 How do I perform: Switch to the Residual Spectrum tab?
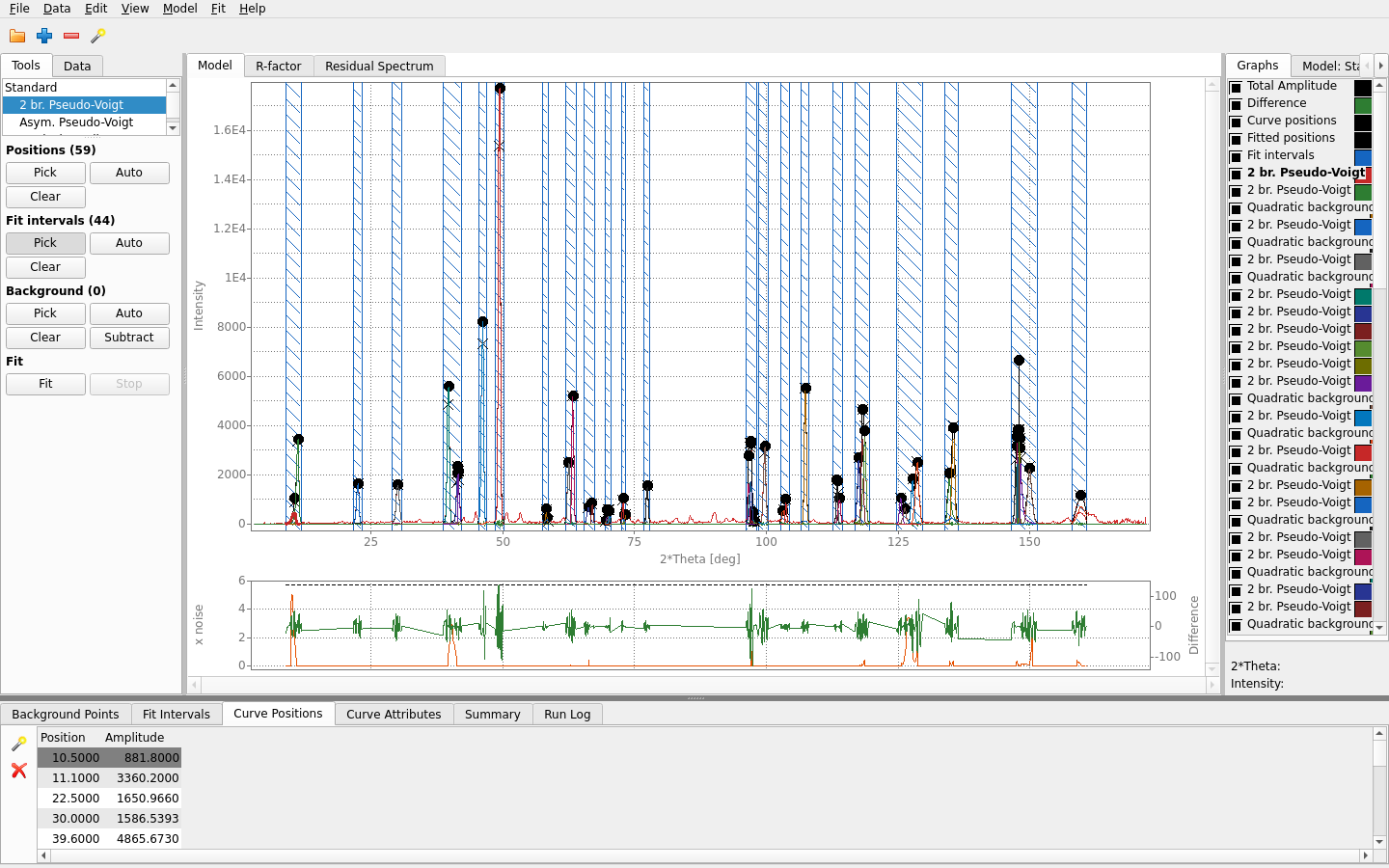pos(379,66)
